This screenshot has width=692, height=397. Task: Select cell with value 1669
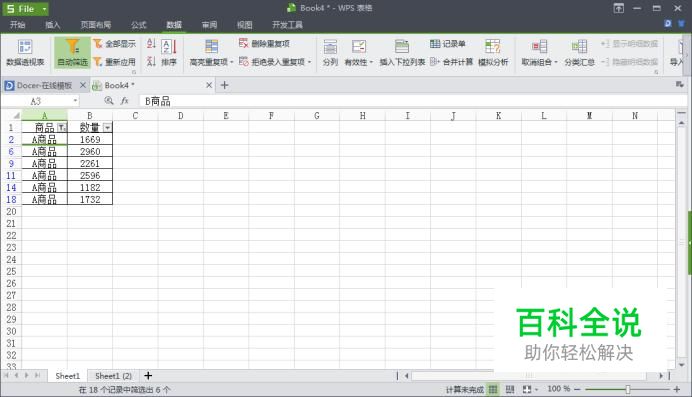point(90,139)
